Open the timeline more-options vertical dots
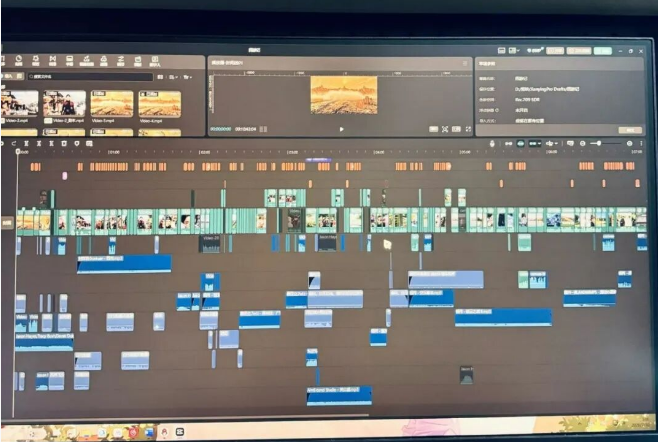Image resolution: width=658 pixels, height=442 pixels. pyautogui.click(x=641, y=144)
